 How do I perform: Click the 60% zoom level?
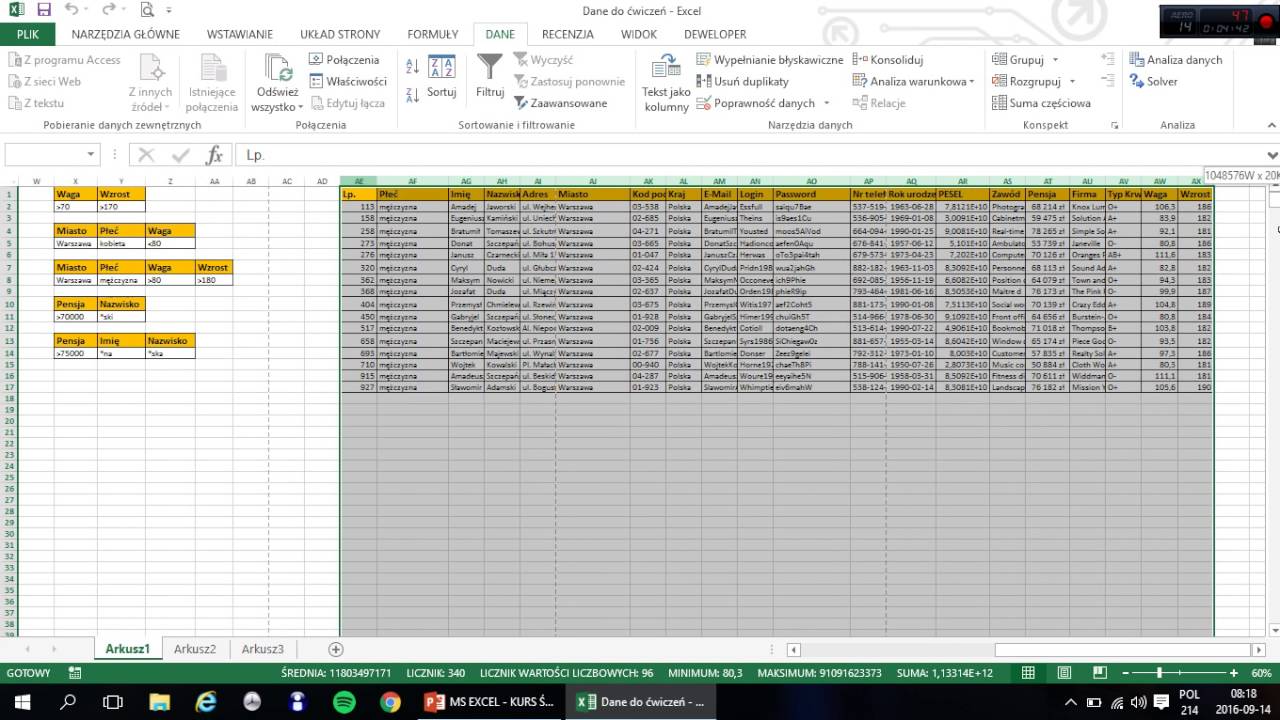1262,673
